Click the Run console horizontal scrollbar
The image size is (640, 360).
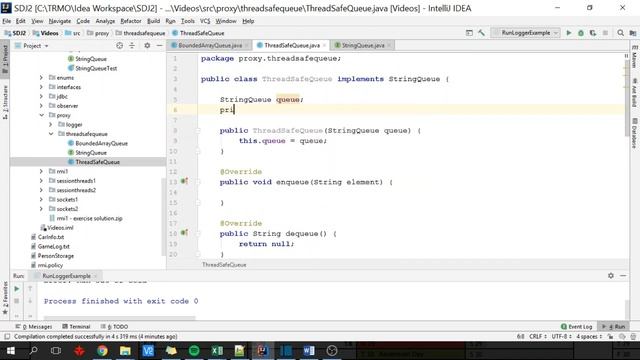point(119,317)
